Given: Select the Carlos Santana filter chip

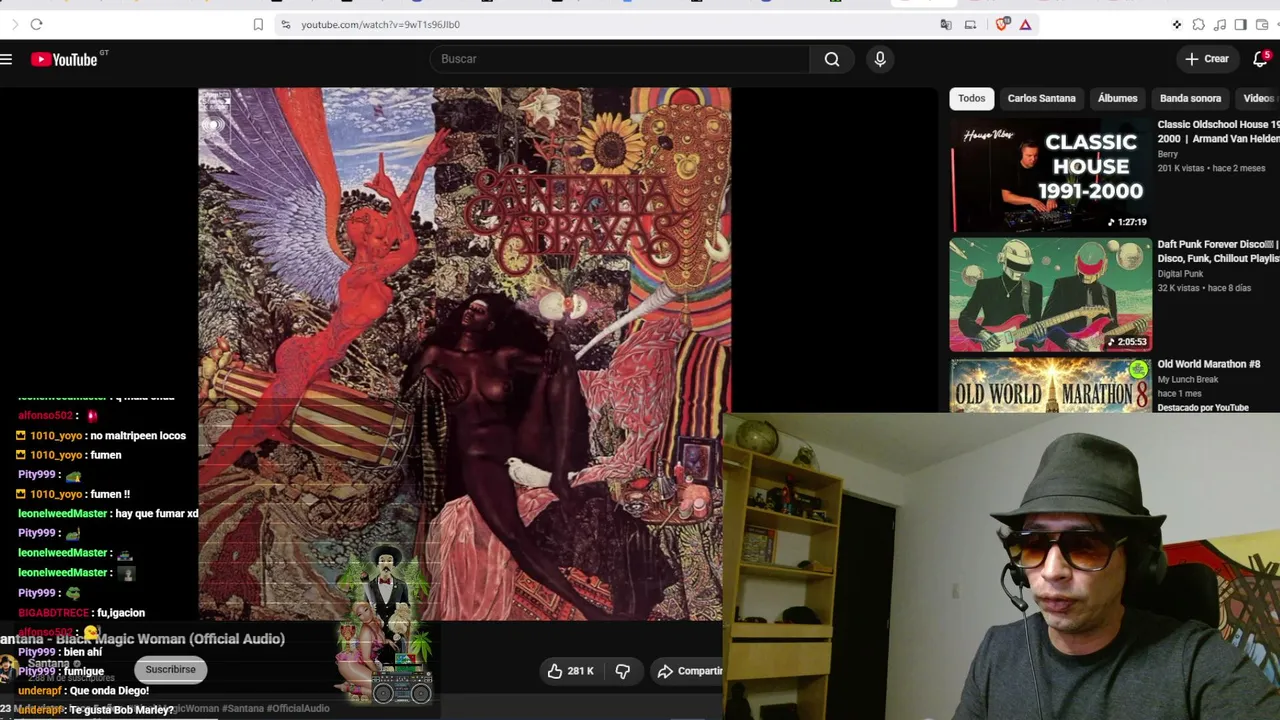Looking at the screenshot, I should click(x=1041, y=98).
